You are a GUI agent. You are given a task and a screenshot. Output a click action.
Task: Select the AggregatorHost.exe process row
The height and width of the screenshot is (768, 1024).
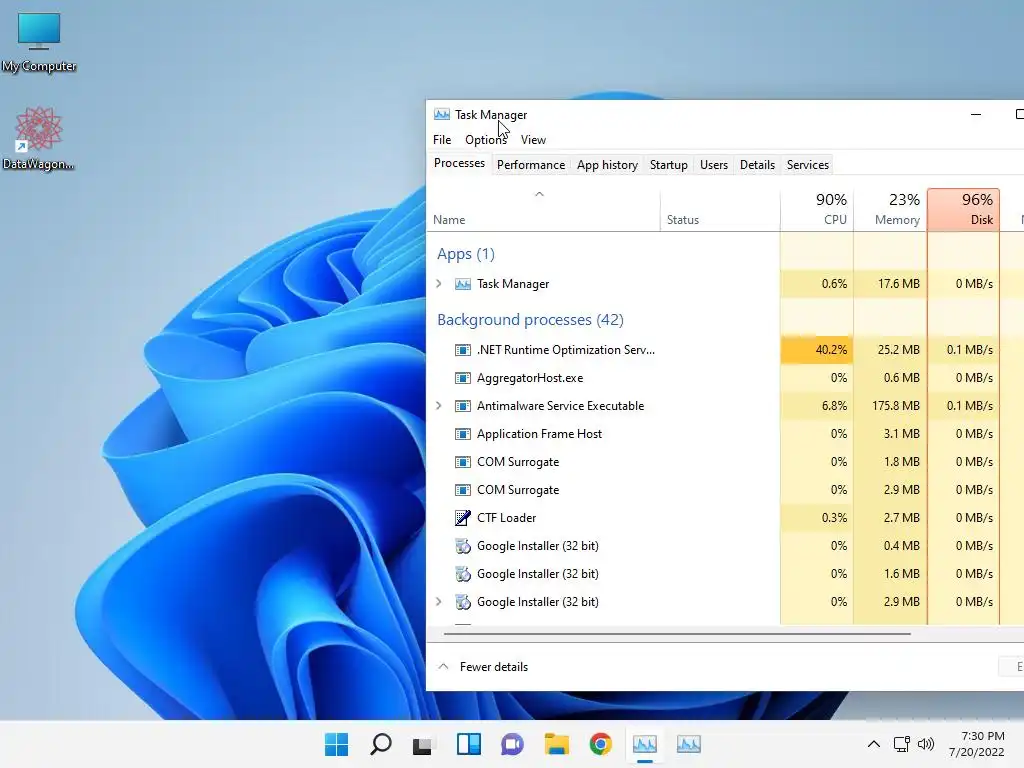pyautogui.click(x=725, y=378)
